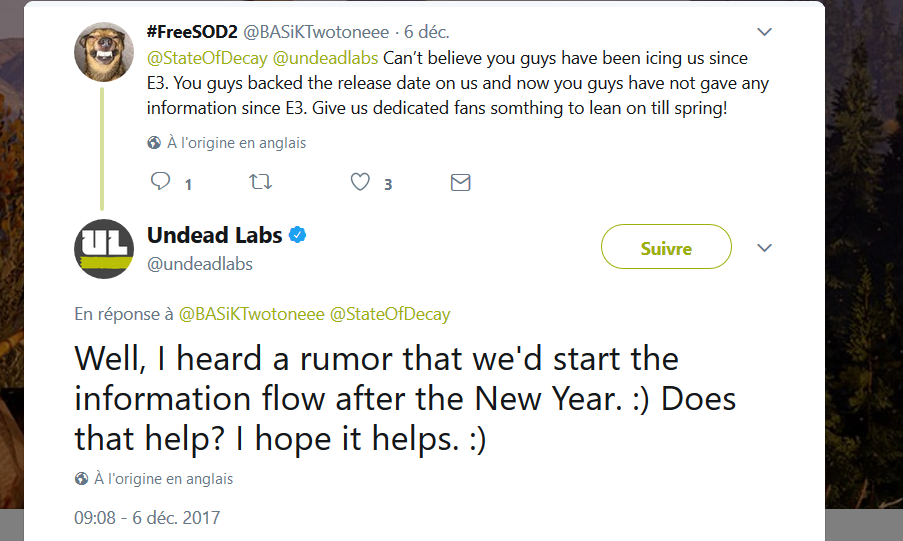Viewport: 903px width, 541px height.
Task: Expand options chevron on #FreeSOD2 tweet
Action: 764,32
